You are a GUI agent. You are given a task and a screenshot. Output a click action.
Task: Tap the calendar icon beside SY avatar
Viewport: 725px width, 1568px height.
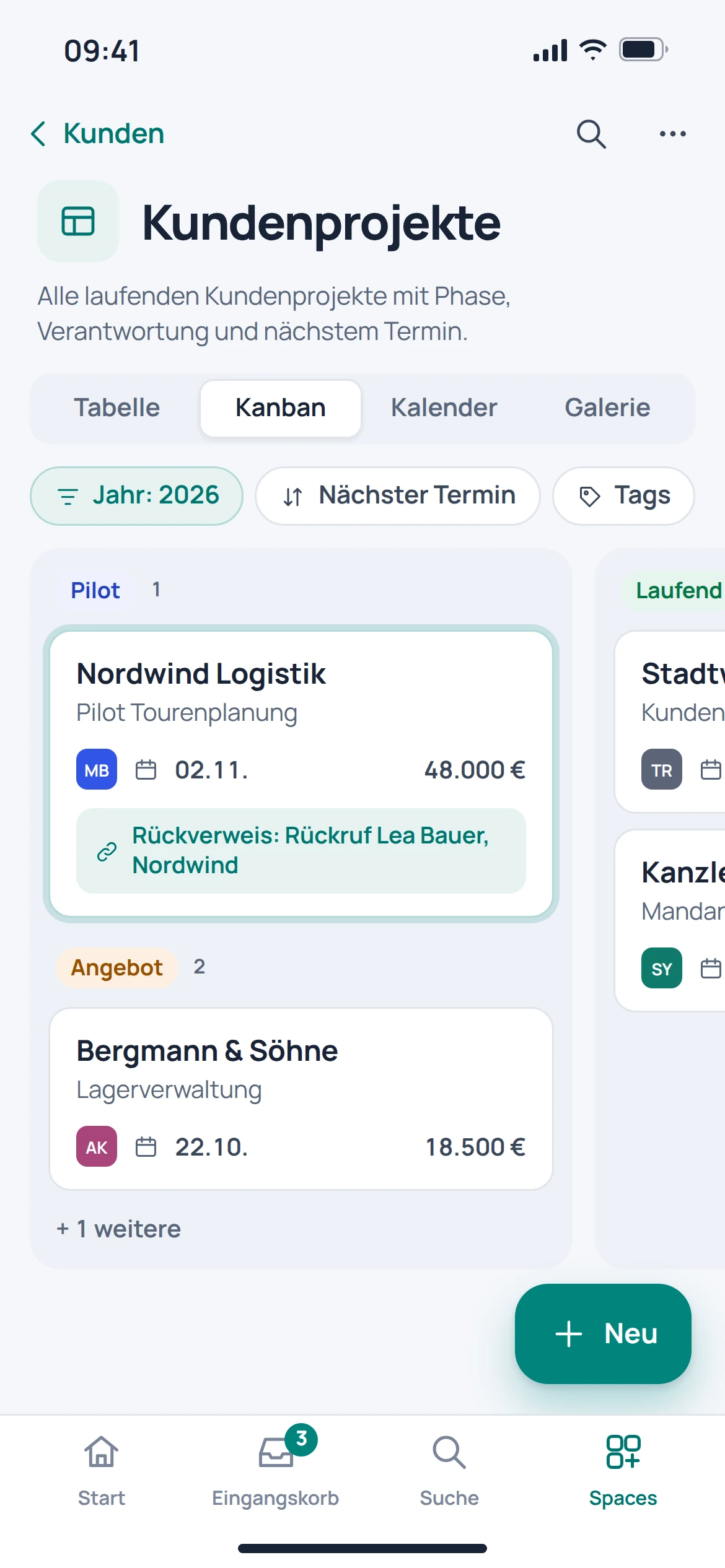tap(711, 969)
